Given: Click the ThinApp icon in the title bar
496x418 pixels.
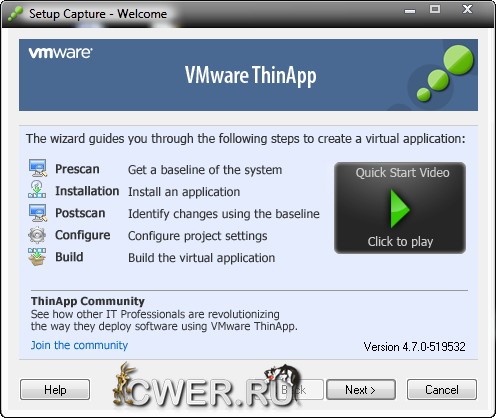Looking at the screenshot, I should 15,14.
